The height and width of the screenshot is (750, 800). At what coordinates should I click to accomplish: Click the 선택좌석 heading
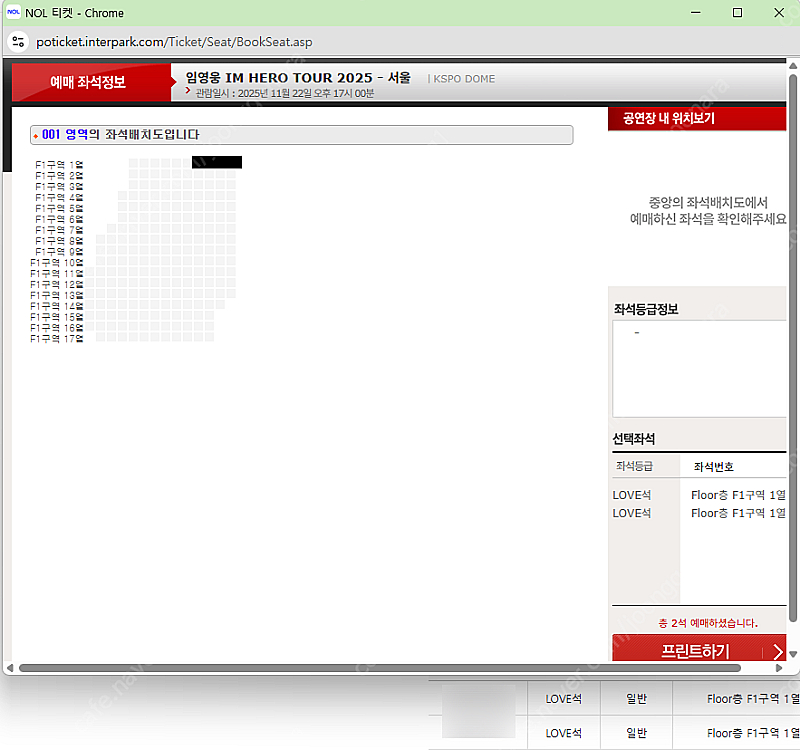click(634, 439)
